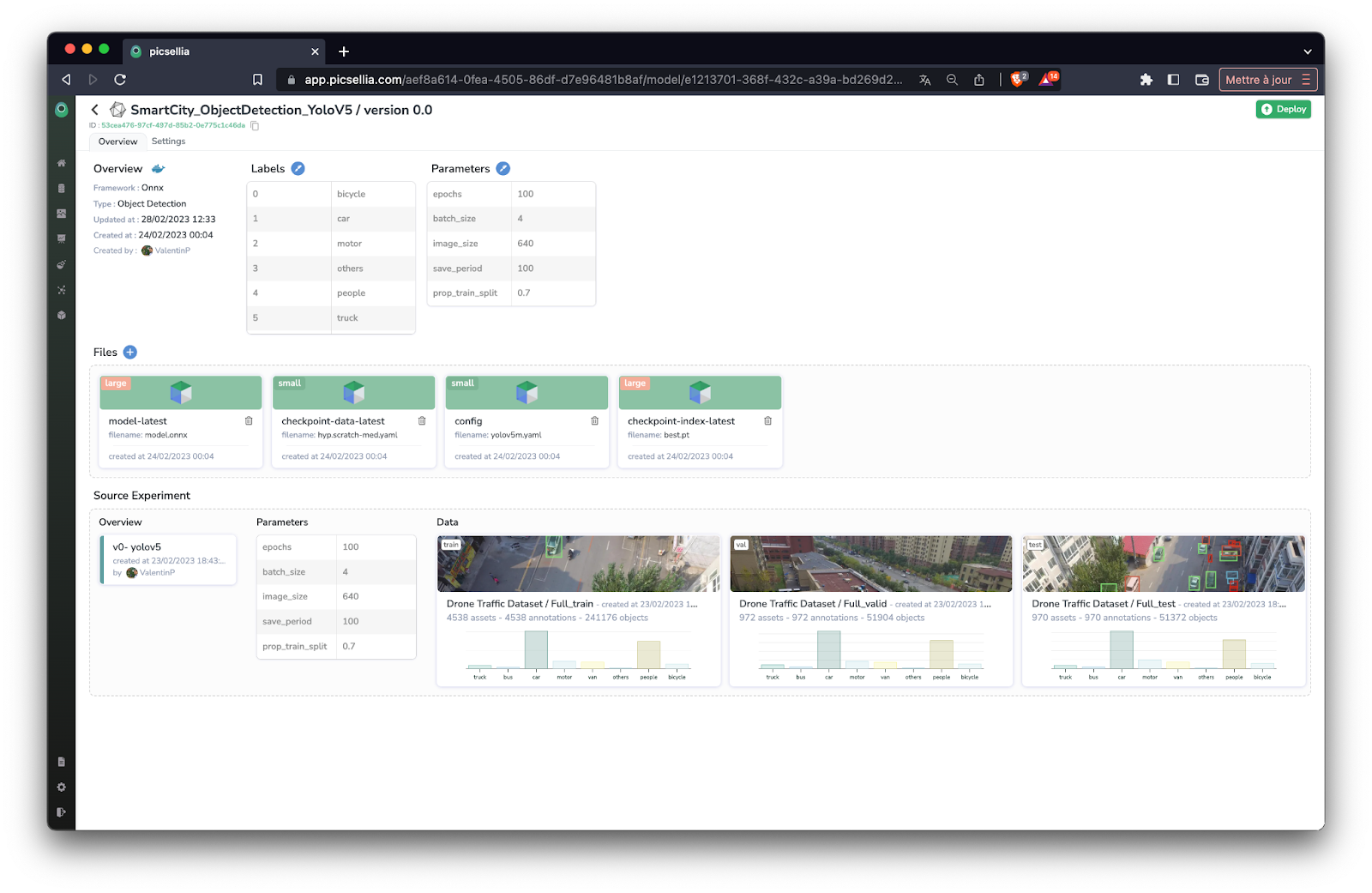Open the home icon in the left sidebar

tap(61, 163)
